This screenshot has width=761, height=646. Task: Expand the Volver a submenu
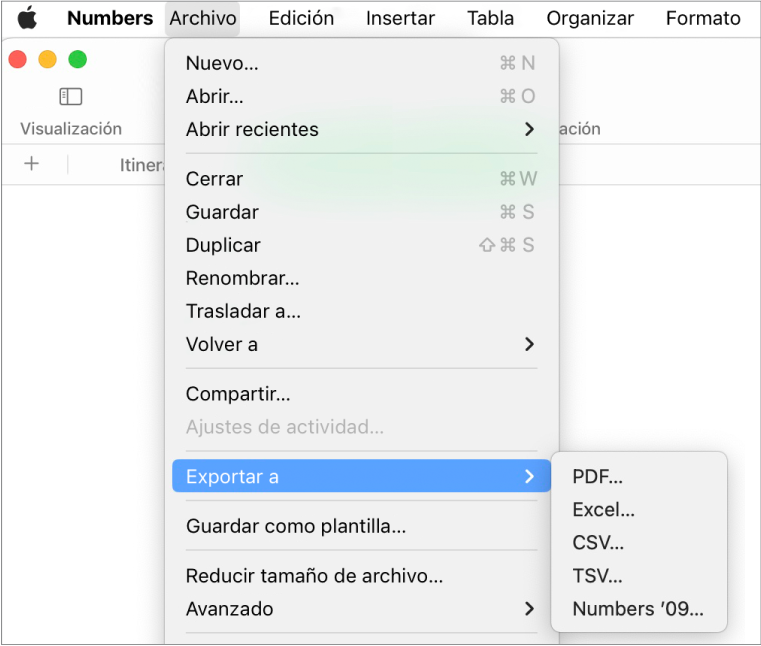pyautogui.click(x=362, y=344)
